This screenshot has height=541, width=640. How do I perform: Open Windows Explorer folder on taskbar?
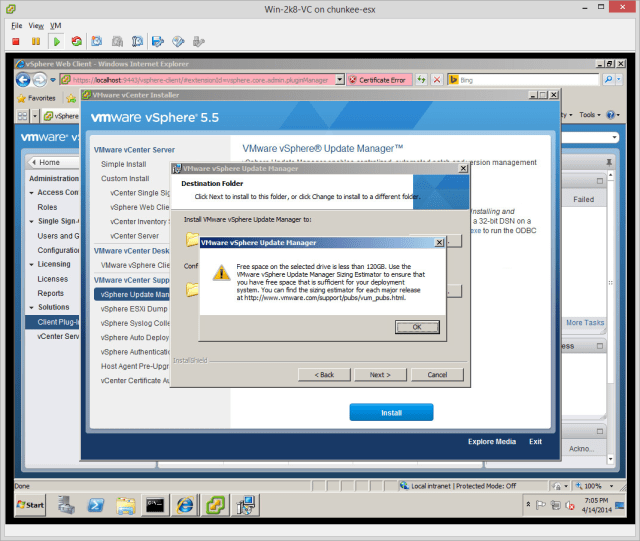click(126, 505)
